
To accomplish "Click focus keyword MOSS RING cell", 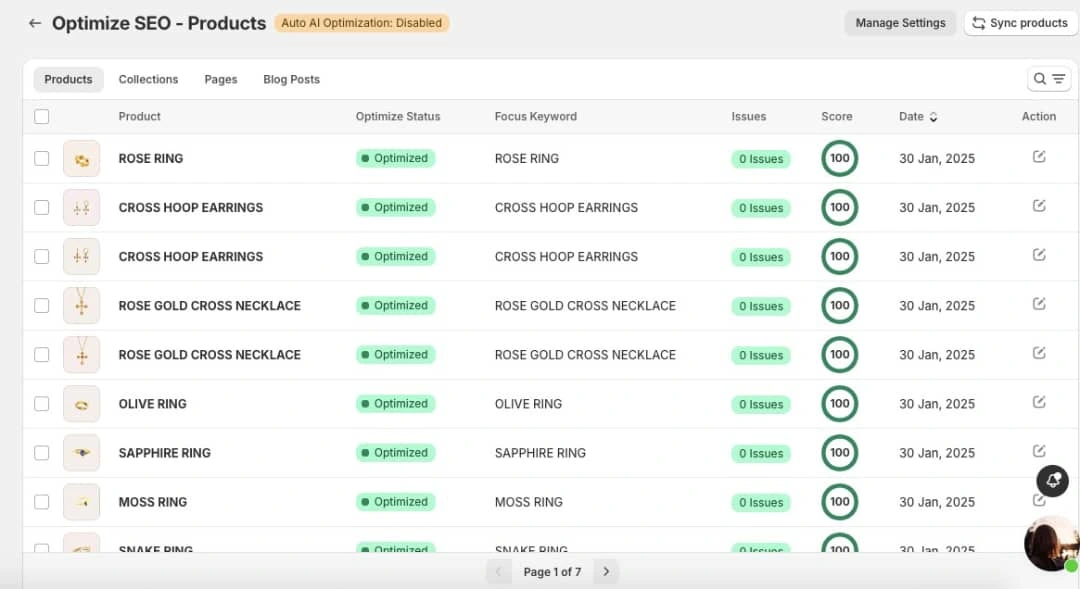I will click(x=528, y=502).
